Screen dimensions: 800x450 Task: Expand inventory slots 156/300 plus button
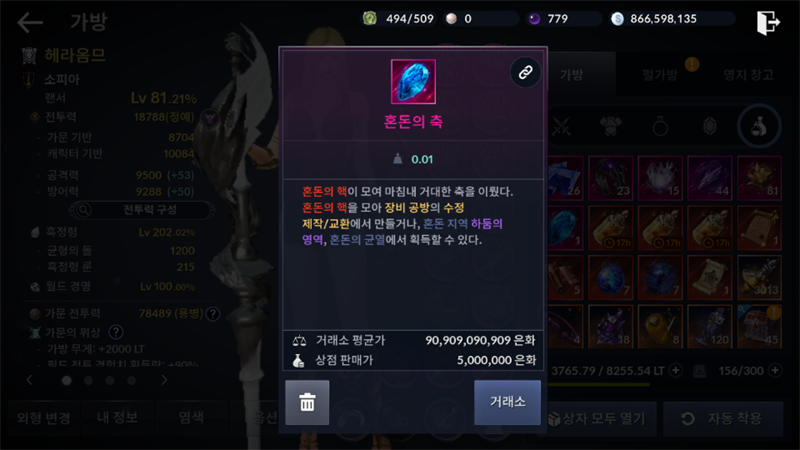(x=775, y=370)
